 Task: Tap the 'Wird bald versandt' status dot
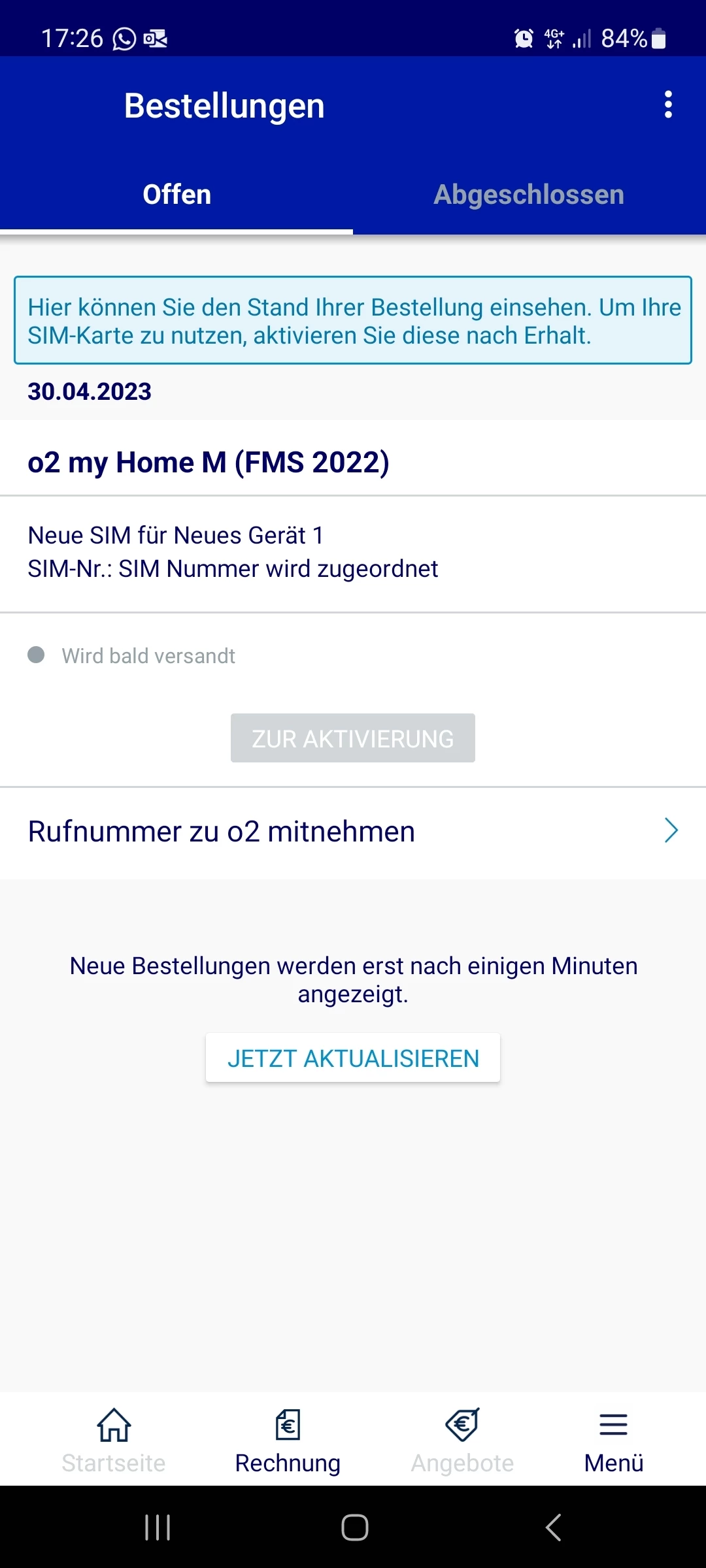click(x=36, y=655)
